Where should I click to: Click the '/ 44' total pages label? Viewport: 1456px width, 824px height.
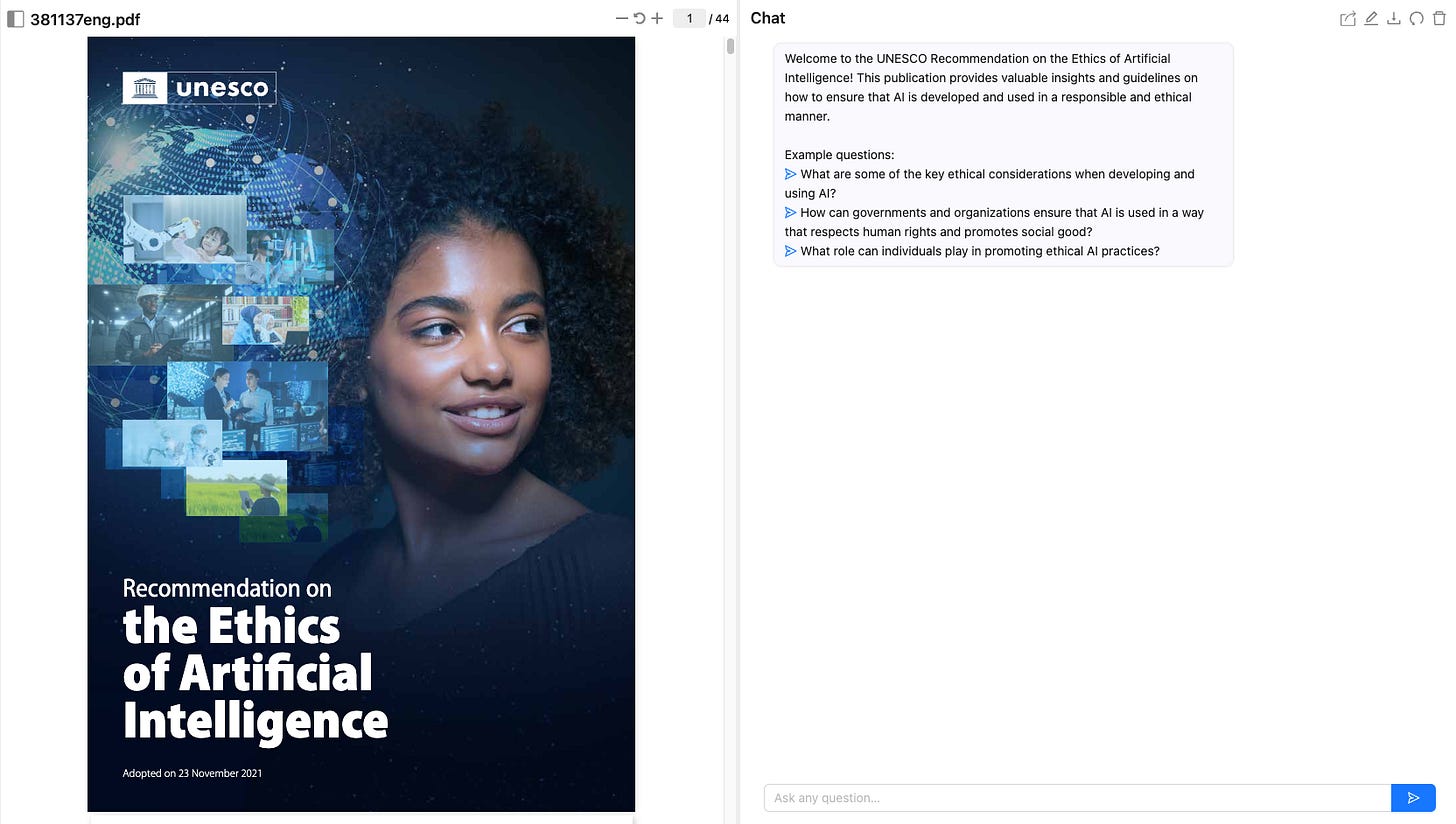coord(719,18)
